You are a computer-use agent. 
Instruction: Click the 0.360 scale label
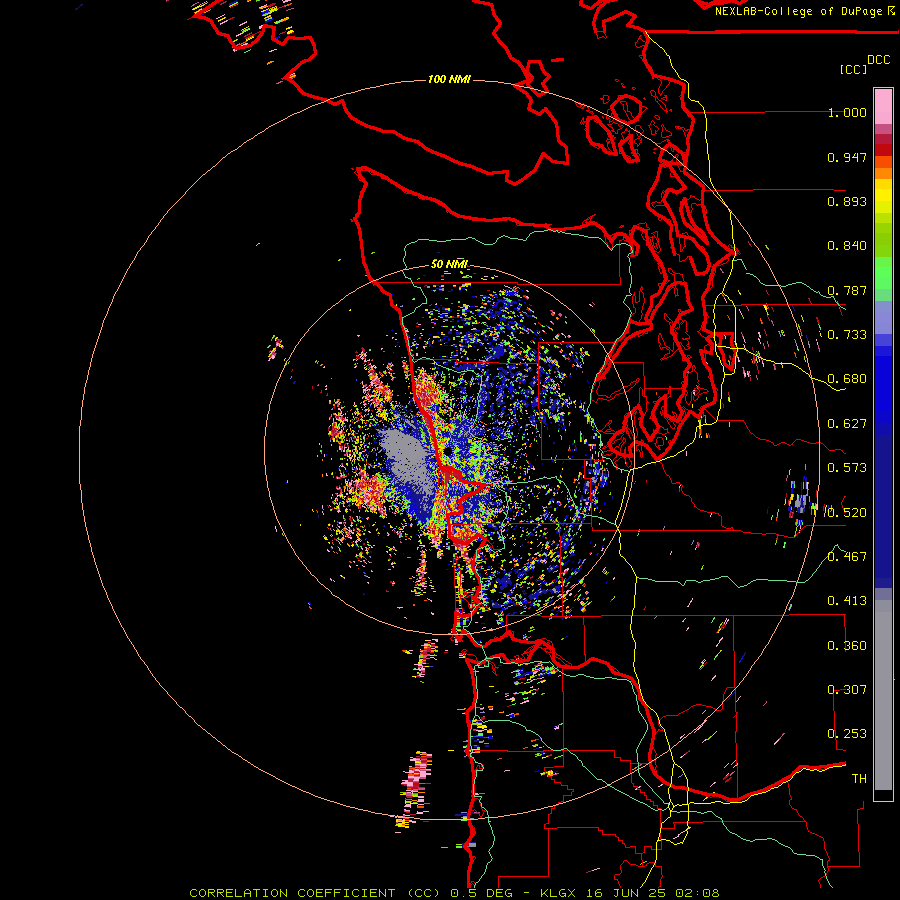(847, 646)
